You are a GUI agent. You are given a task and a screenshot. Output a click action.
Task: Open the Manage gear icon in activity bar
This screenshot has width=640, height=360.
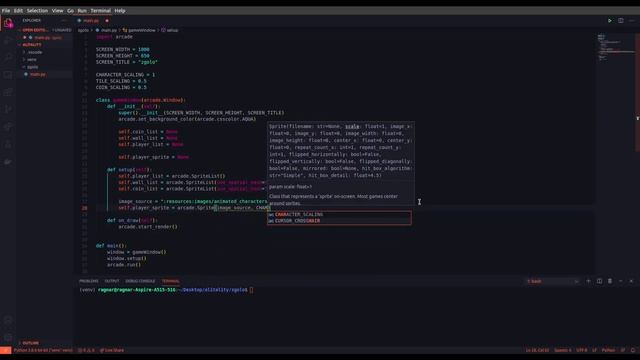8,338
